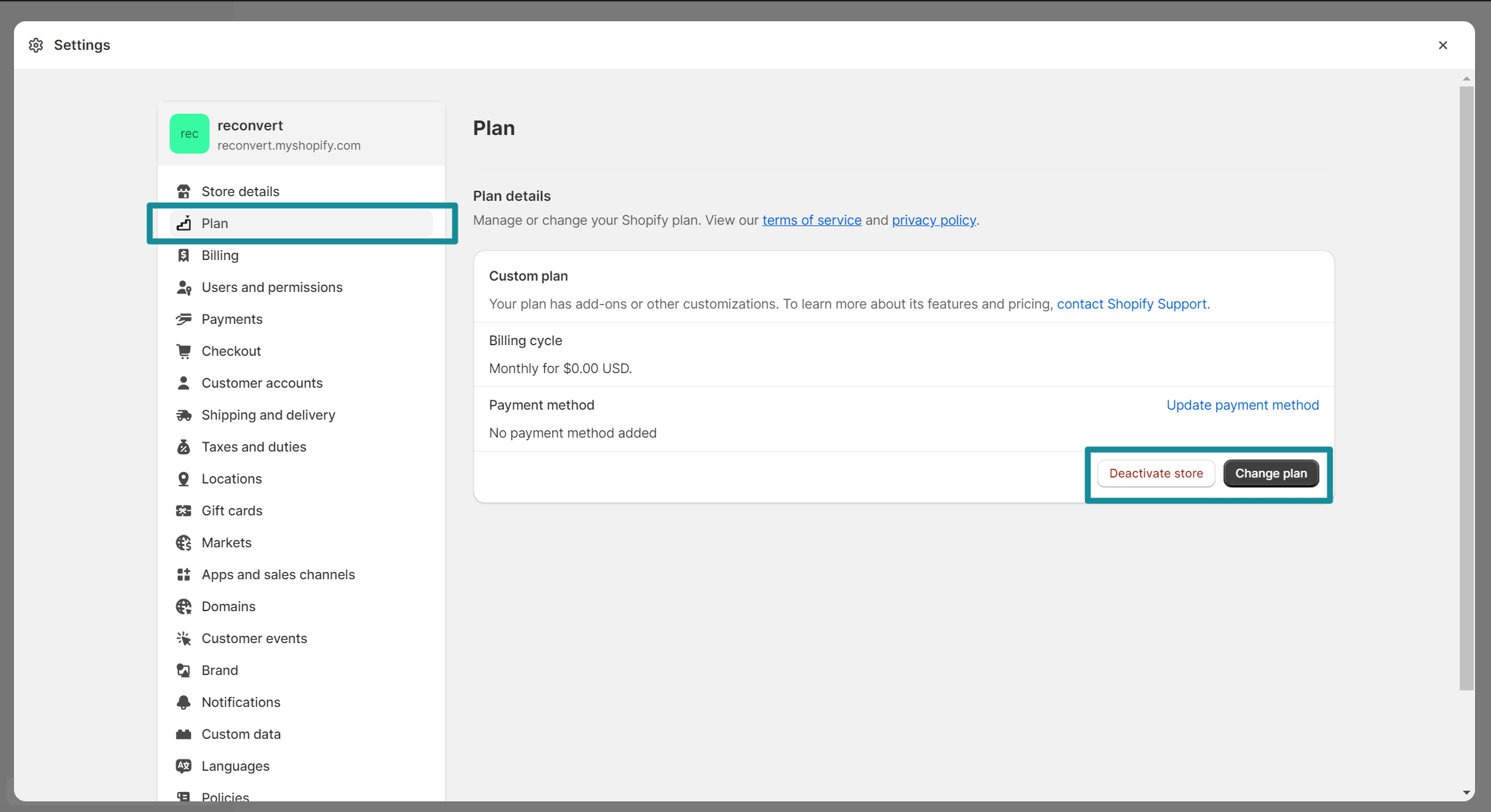Open Payments settings via card icon
This screenshot has width=1491, height=812.
point(184,319)
